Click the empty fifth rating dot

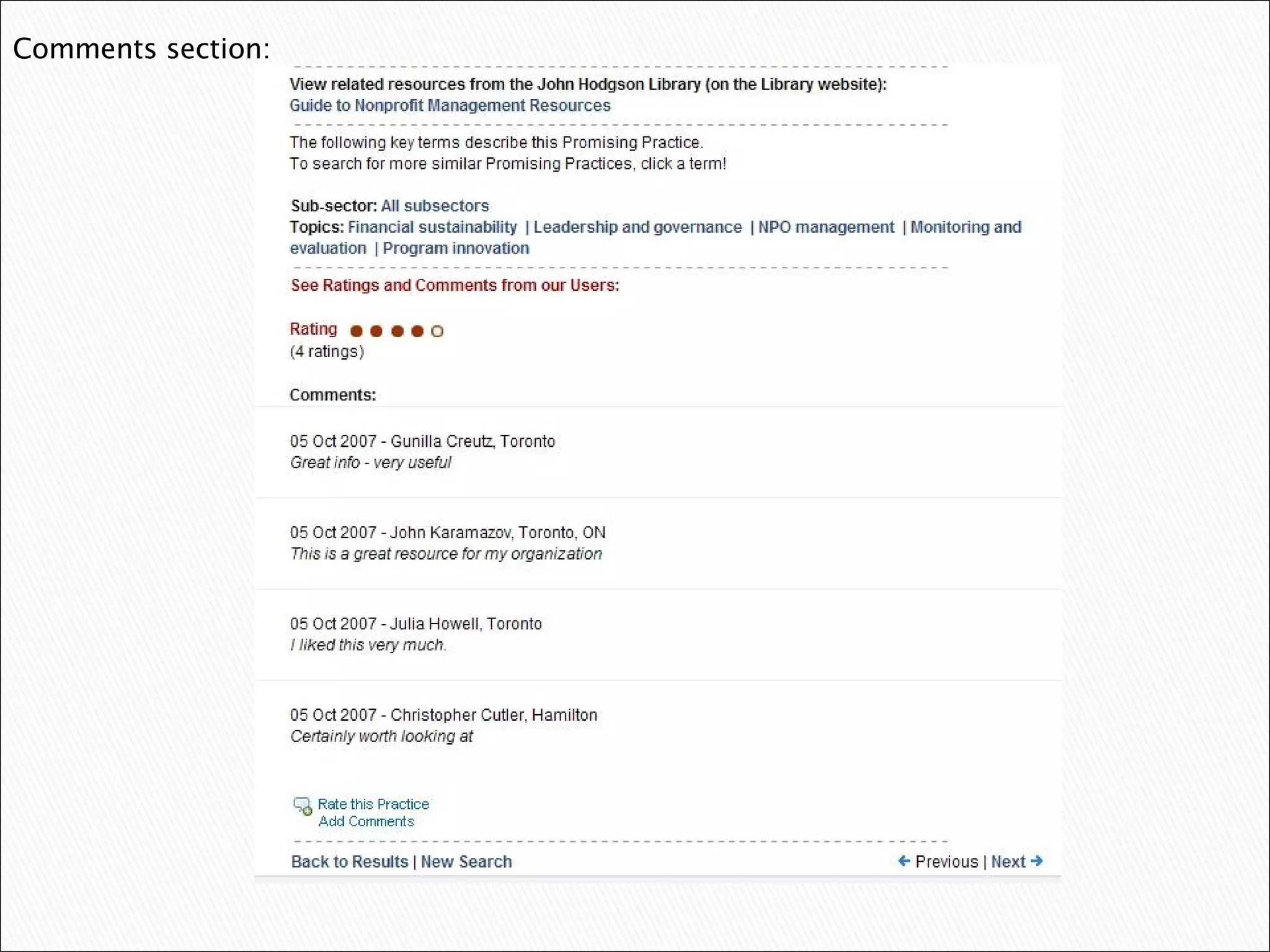tap(437, 331)
